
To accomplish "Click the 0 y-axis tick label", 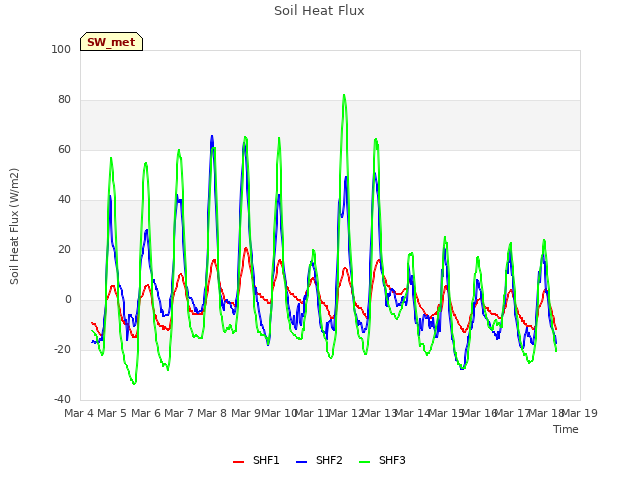I will (x=68, y=300).
